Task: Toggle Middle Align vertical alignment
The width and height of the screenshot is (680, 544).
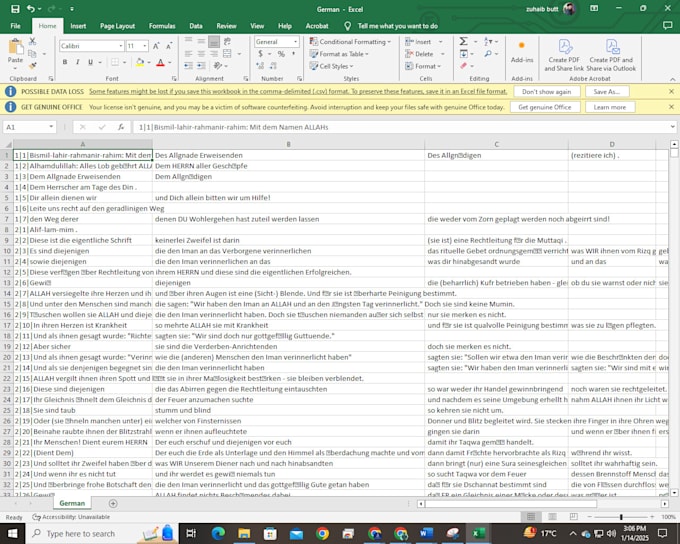Action: (201, 42)
